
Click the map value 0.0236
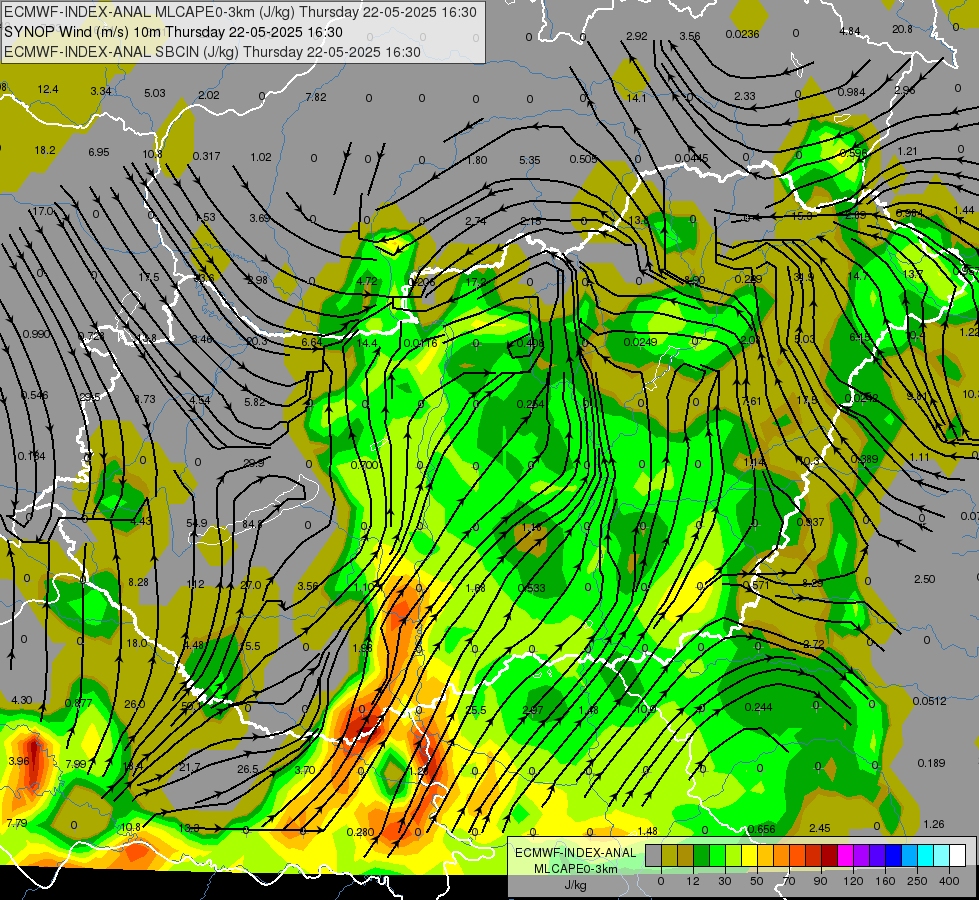point(742,34)
